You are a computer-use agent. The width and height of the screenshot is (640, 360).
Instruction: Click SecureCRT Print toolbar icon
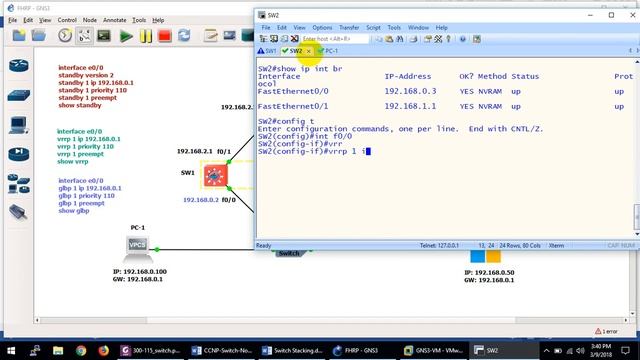(x=413, y=39)
